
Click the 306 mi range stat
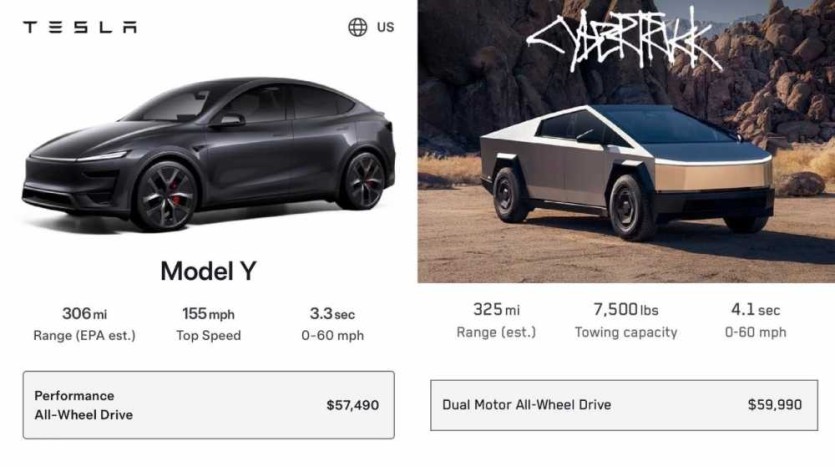pos(85,324)
